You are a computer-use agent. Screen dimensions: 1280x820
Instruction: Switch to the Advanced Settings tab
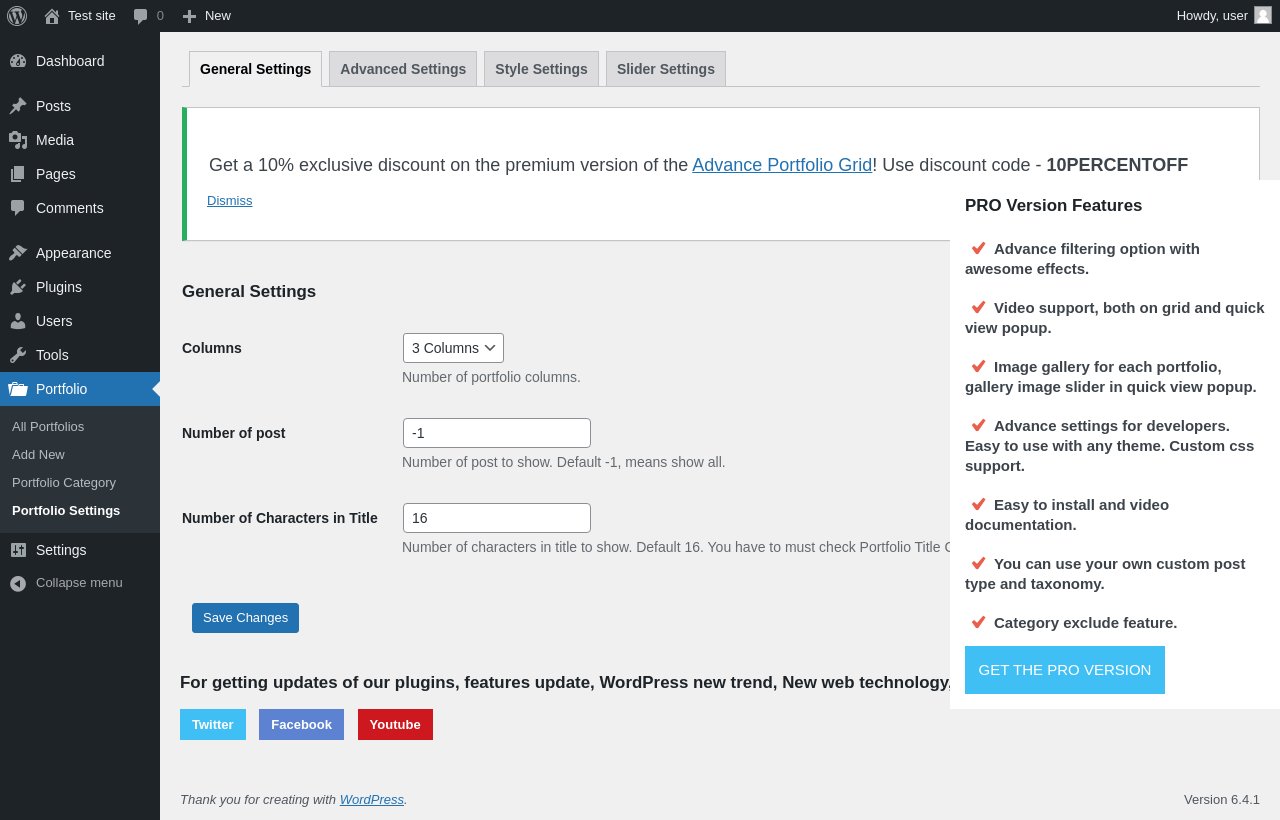coord(403,69)
